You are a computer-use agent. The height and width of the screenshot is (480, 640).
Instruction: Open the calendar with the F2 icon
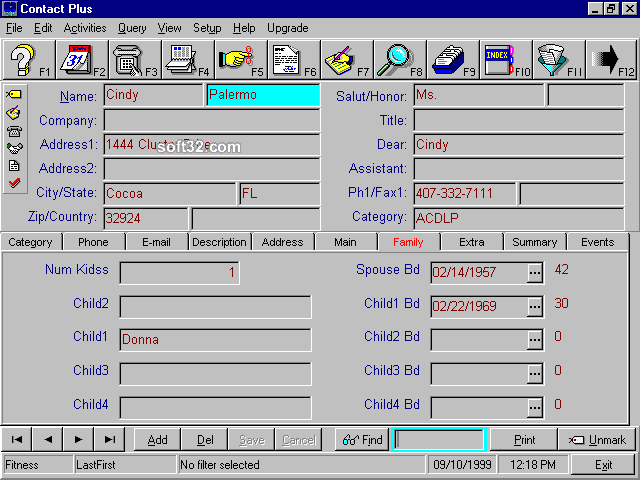(x=82, y=60)
